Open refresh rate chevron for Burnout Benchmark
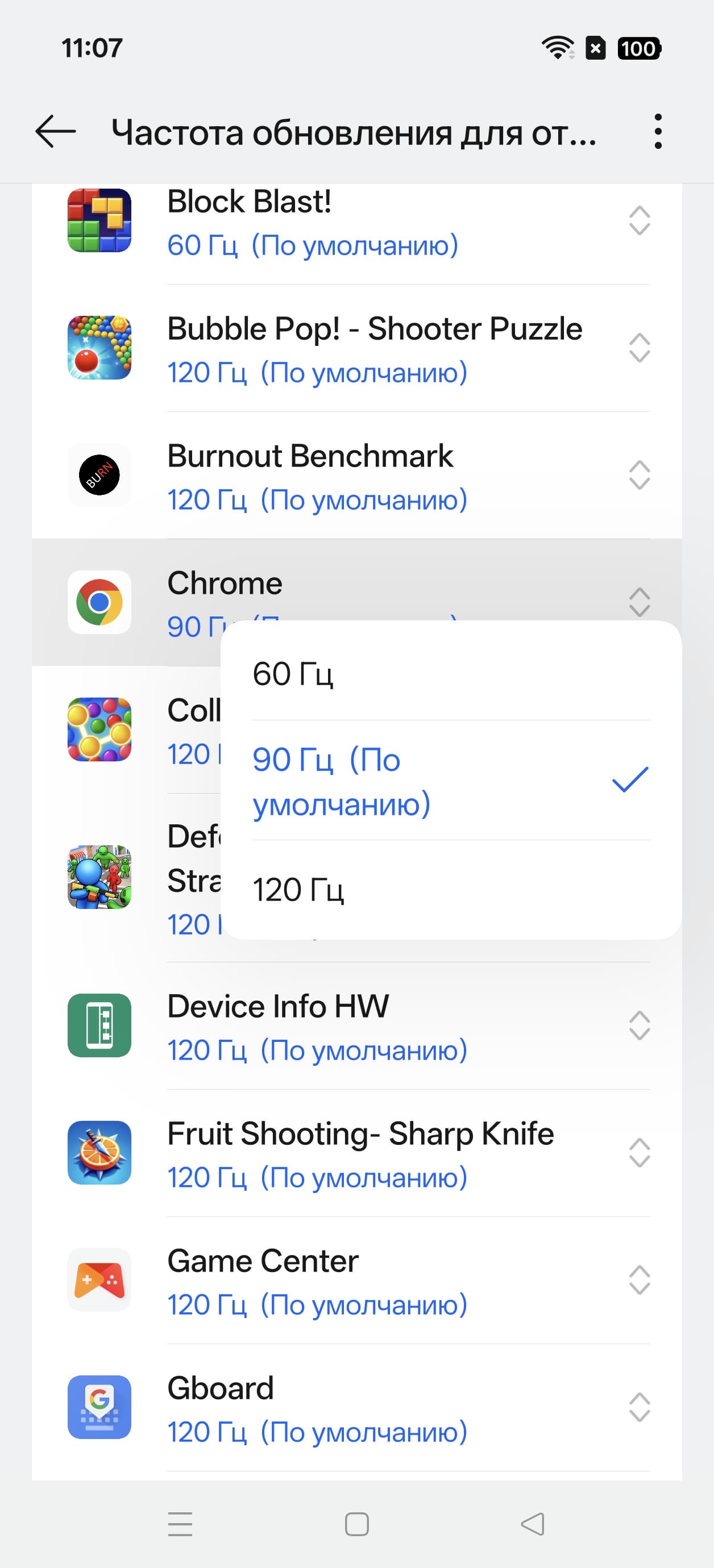 click(x=639, y=475)
